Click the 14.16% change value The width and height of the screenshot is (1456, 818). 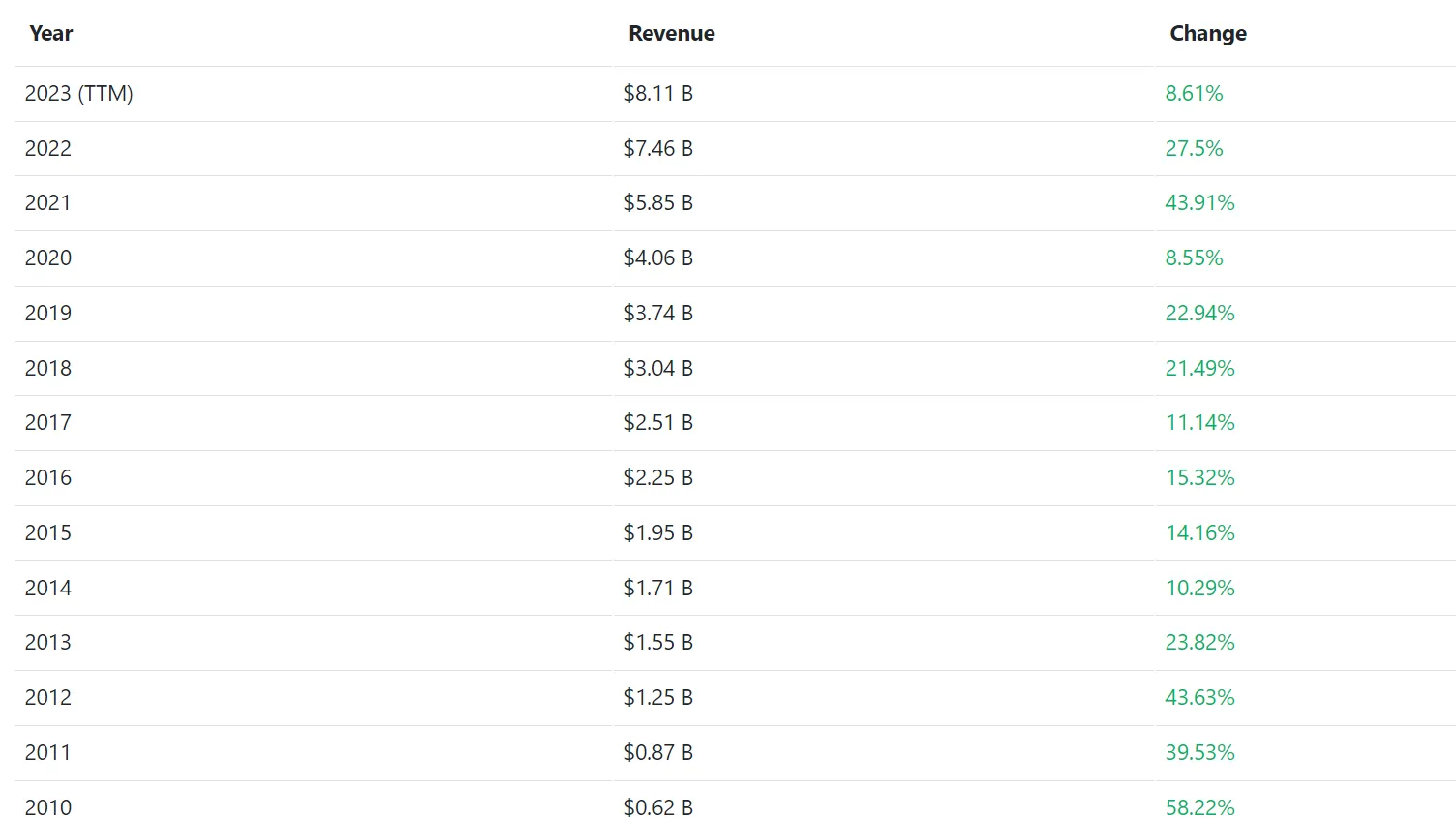[1198, 533]
